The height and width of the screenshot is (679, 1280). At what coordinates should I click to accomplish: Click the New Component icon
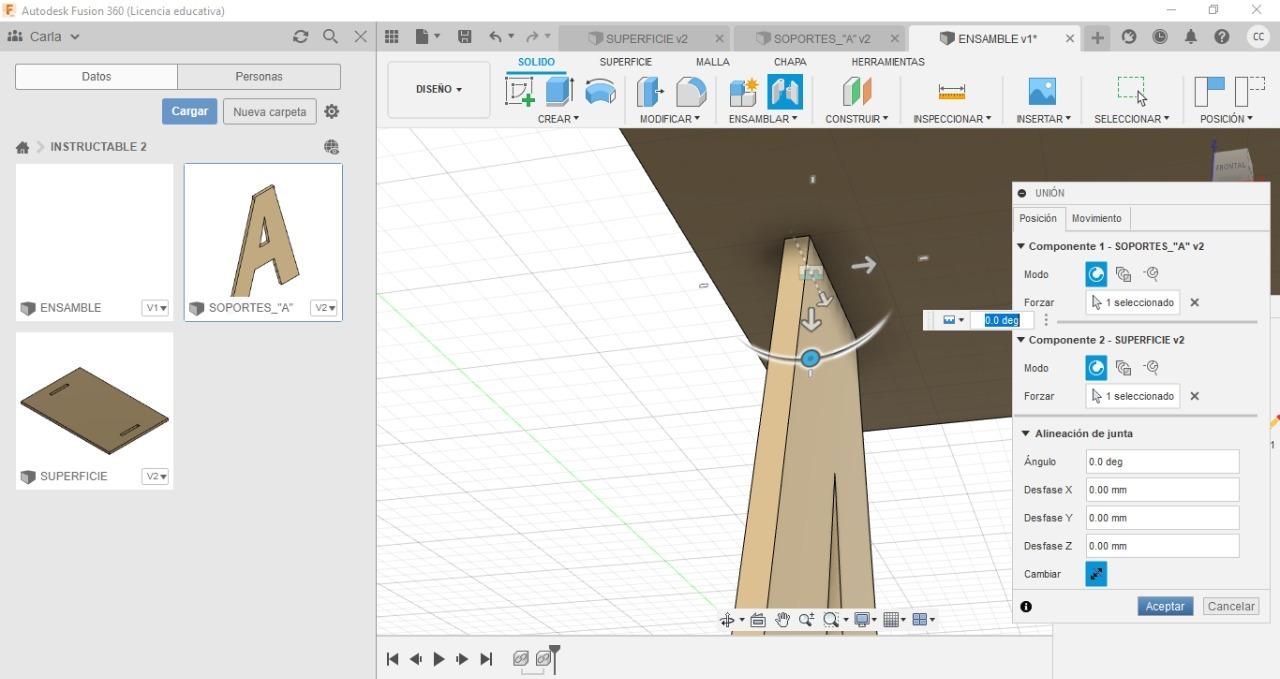(x=744, y=92)
